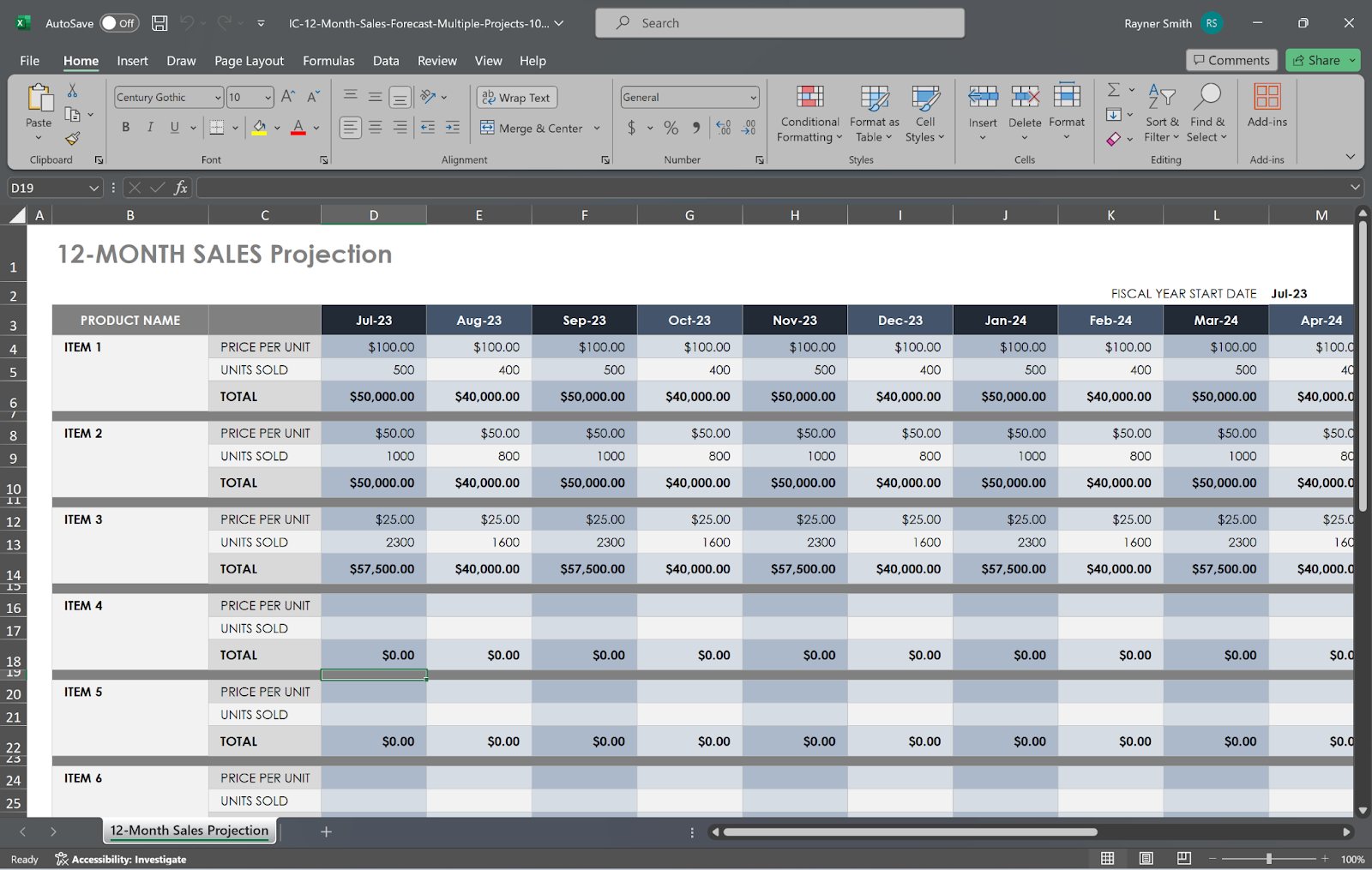Click the Clear eraser icon in Editing
This screenshot has width=1372, height=870.
pyautogui.click(x=1113, y=138)
